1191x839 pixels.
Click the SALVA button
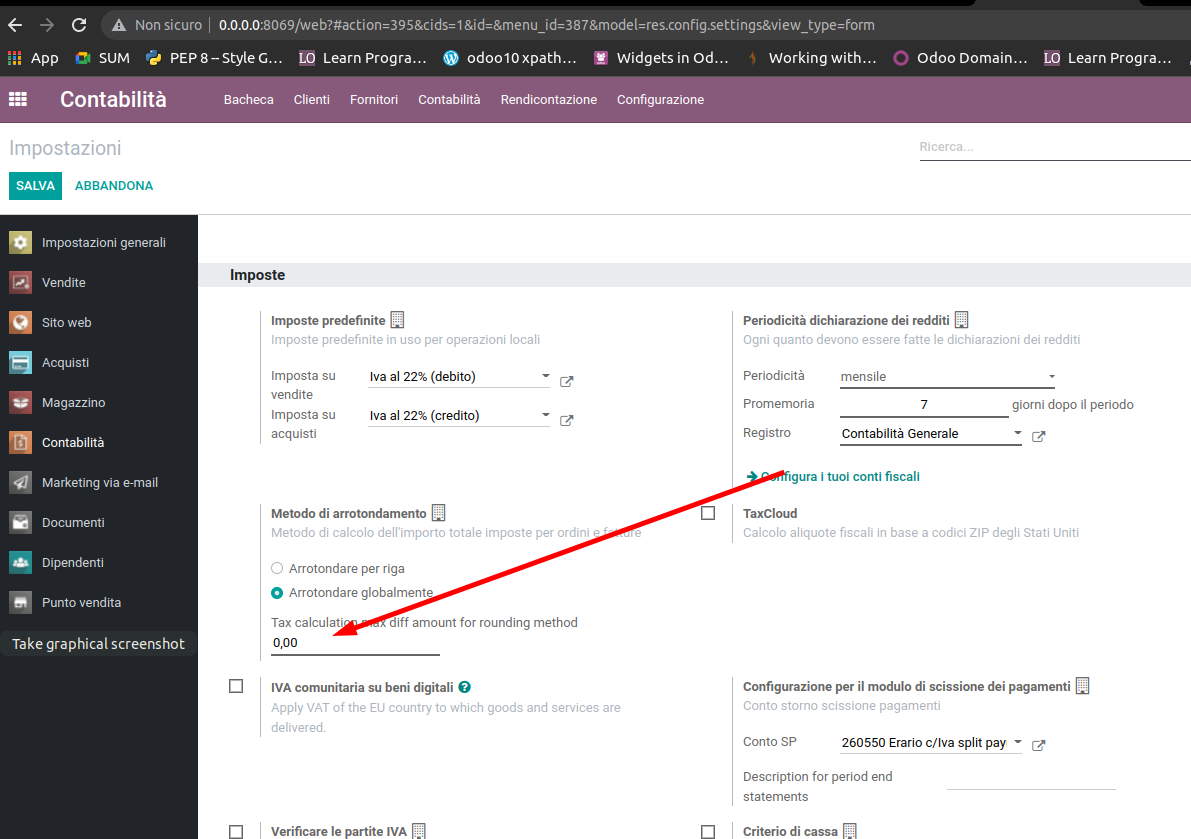coord(36,186)
